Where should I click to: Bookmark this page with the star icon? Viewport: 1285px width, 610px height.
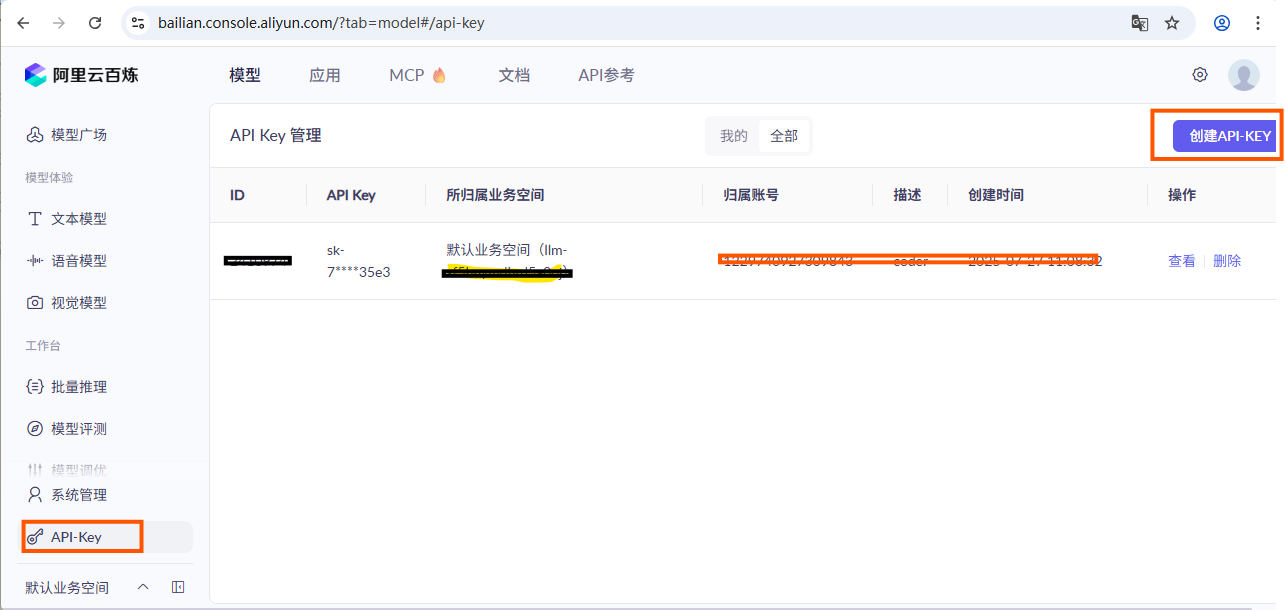pyautogui.click(x=1172, y=22)
